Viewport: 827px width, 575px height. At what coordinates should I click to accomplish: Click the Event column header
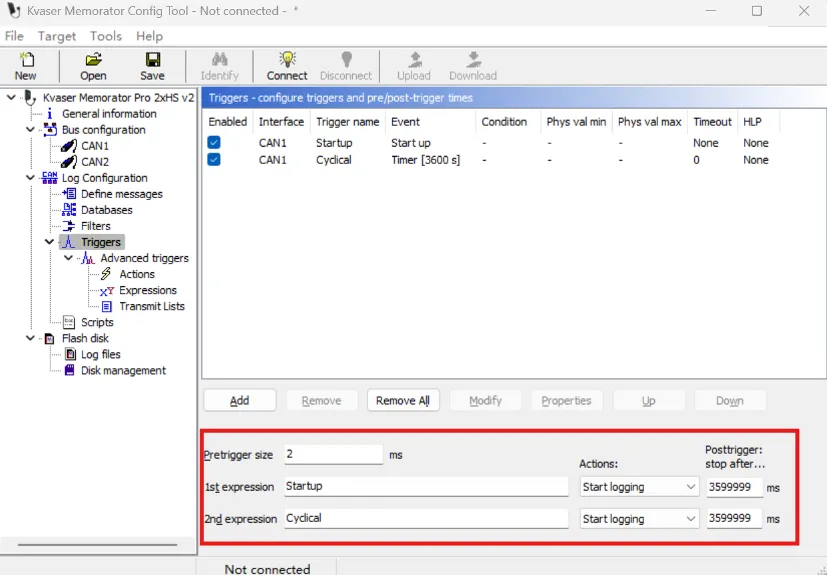(x=430, y=122)
